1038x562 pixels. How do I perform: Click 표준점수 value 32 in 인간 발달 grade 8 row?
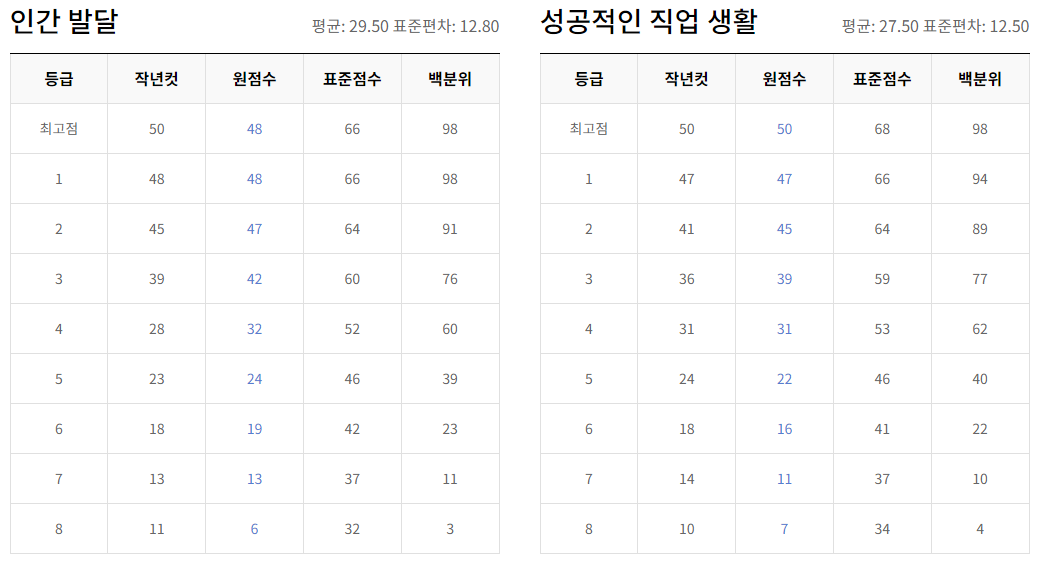click(x=352, y=529)
